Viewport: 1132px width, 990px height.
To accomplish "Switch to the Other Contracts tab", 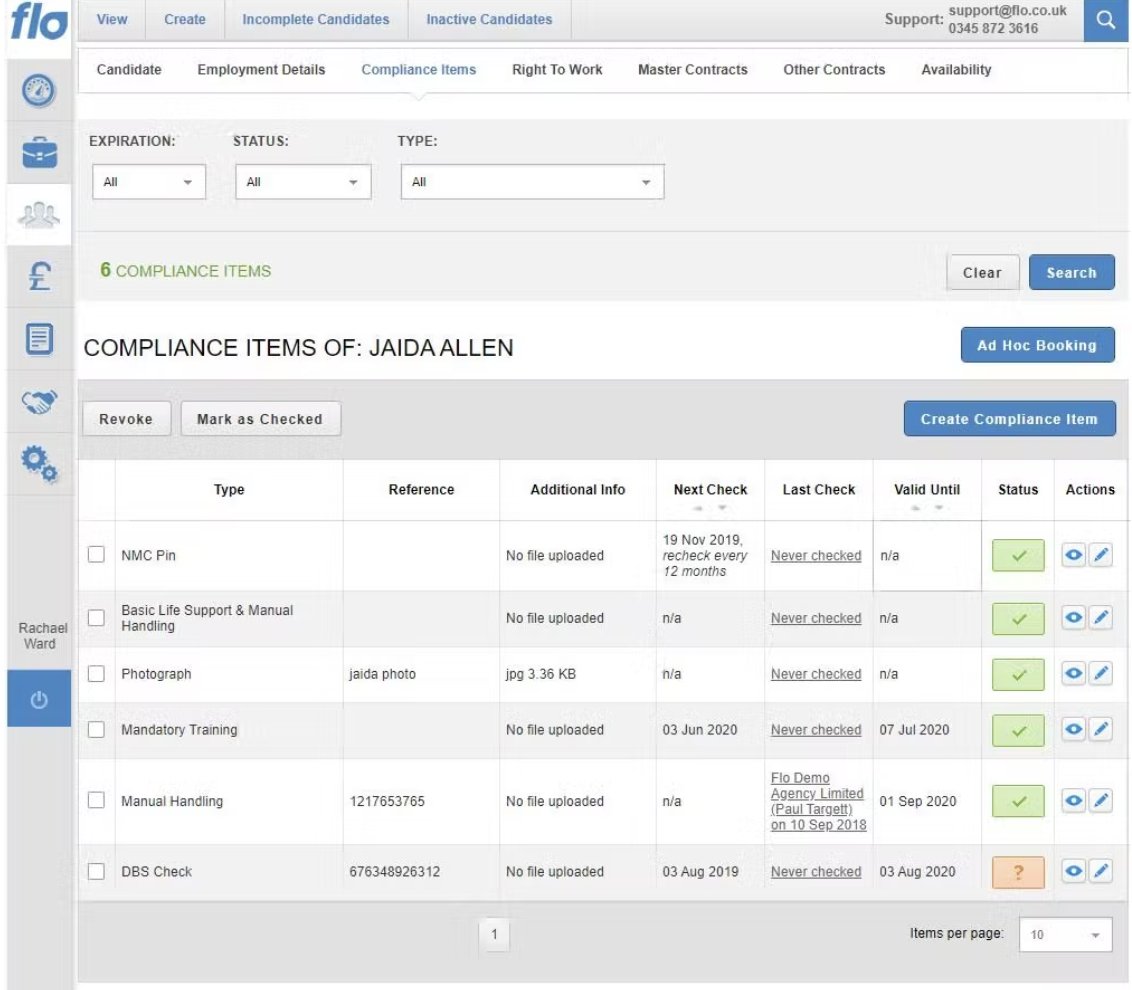I will 835,69.
